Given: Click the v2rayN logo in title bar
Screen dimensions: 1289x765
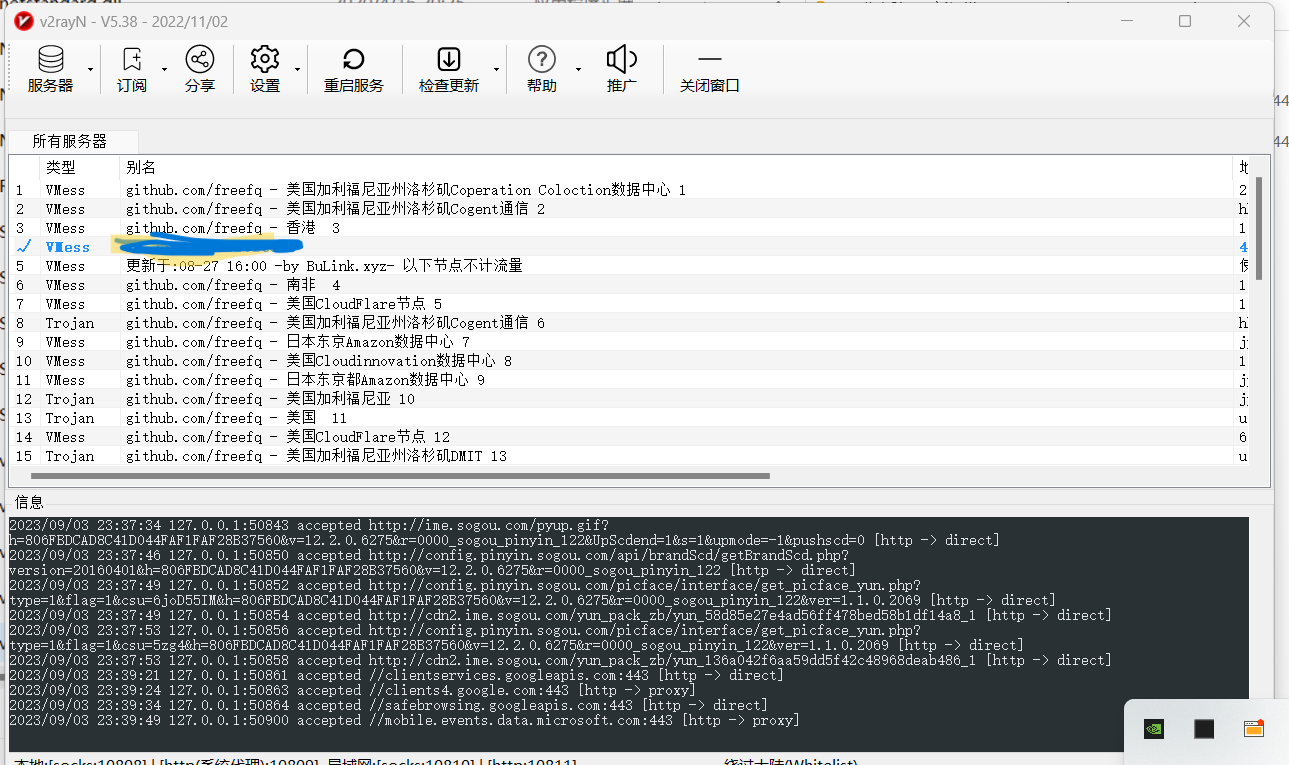Looking at the screenshot, I should pyautogui.click(x=24, y=21).
